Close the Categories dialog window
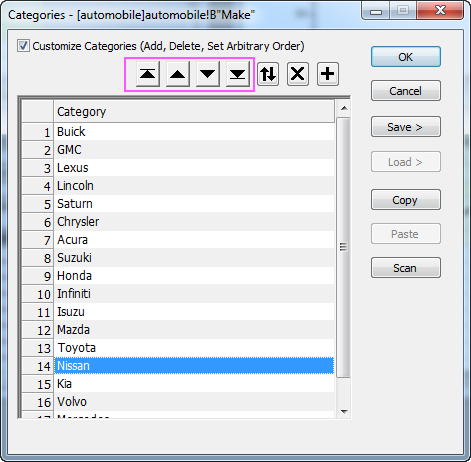 [x=440, y=10]
